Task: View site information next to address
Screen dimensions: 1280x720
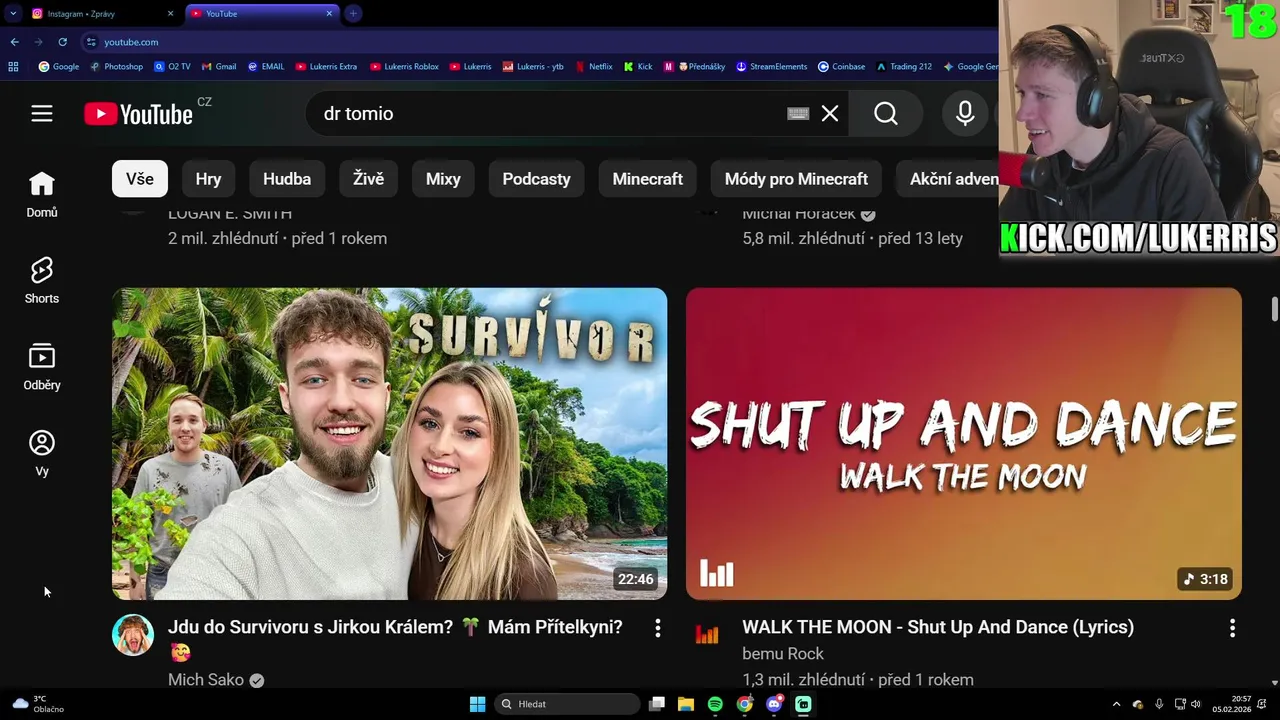Action: tap(91, 42)
